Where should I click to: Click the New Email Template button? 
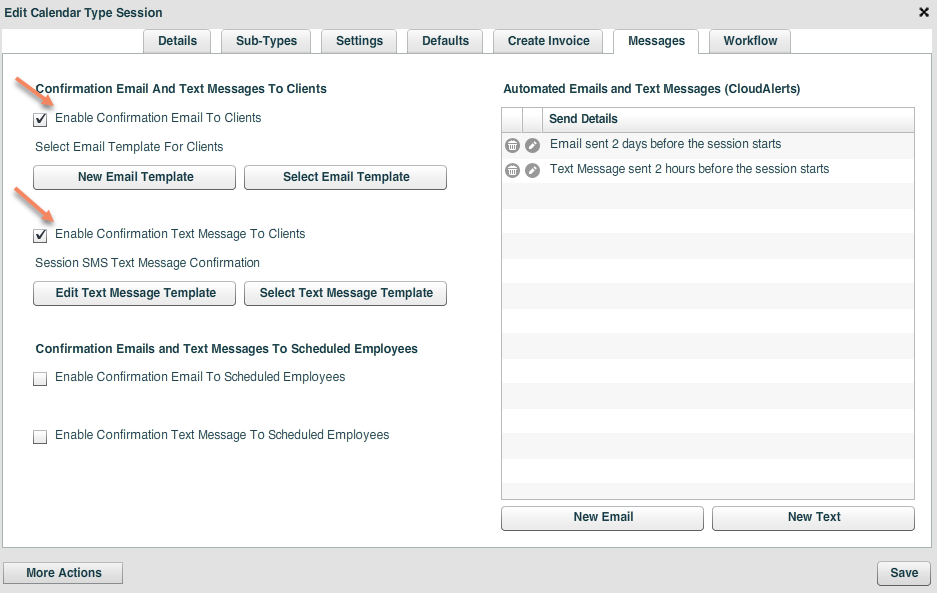pos(133,177)
